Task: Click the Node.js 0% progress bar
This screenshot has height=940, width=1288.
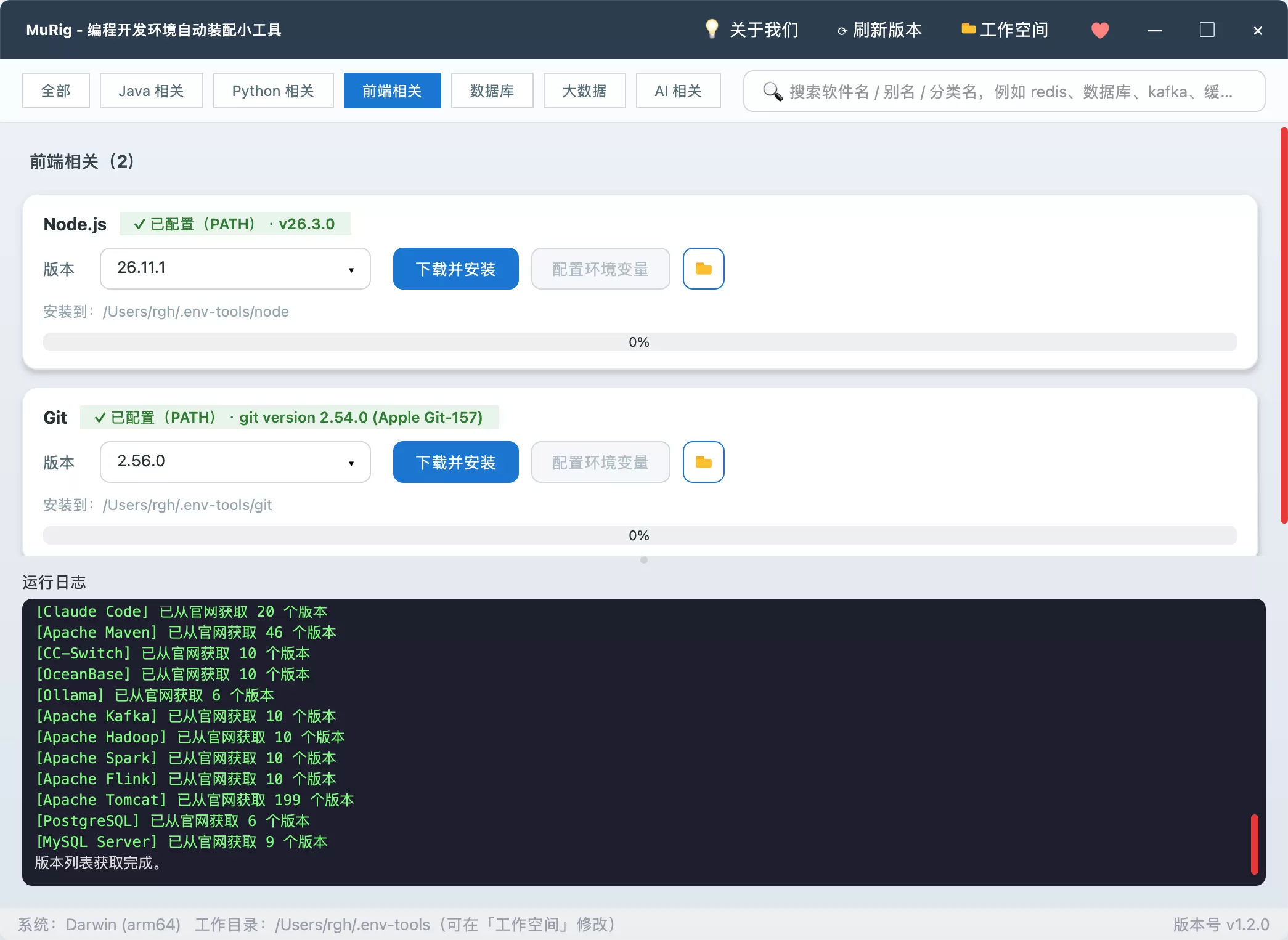Action: coord(640,342)
